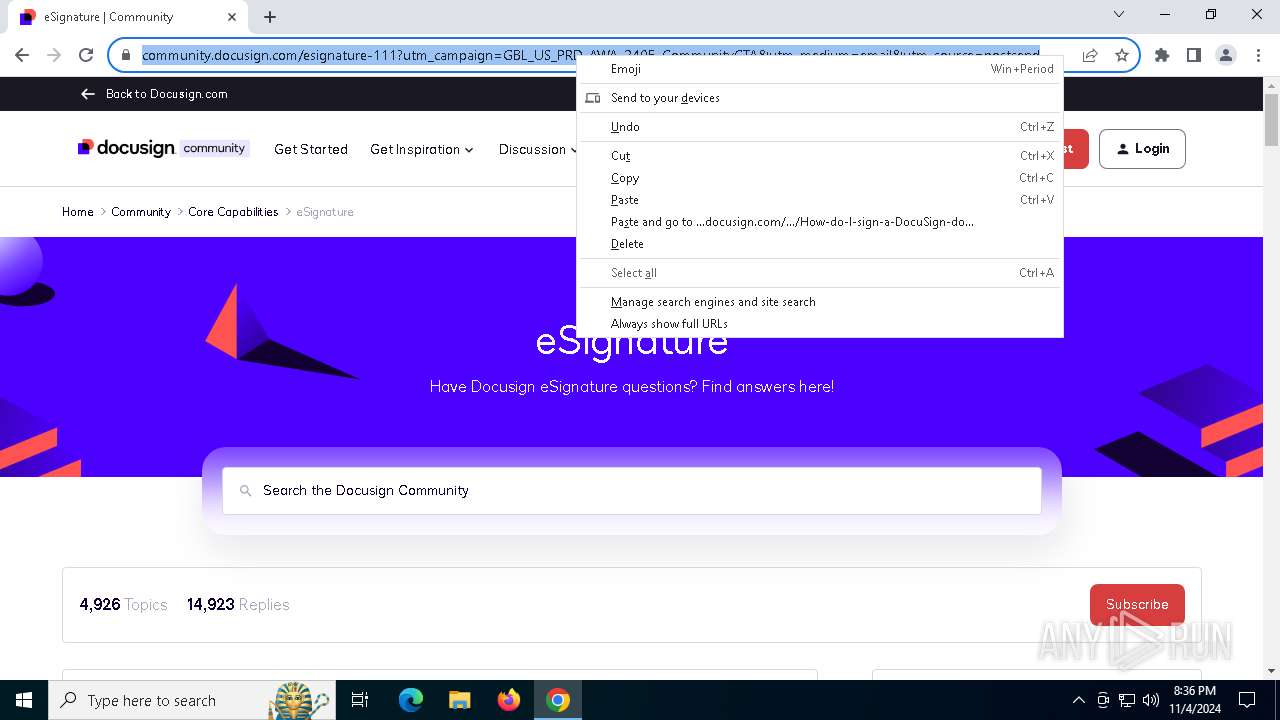Open Task View on taskbar
Viewport: 1280px width, 720px height.
point(360,700)
